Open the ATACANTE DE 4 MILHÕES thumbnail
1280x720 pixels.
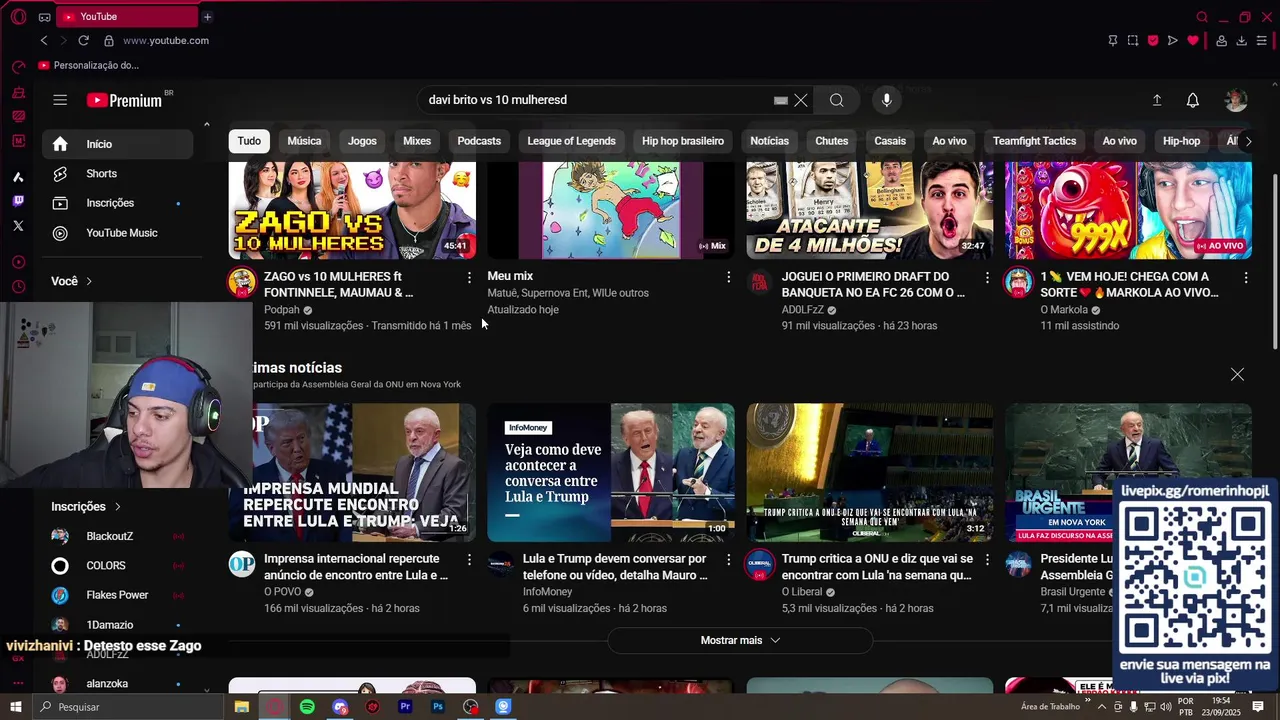870,210
